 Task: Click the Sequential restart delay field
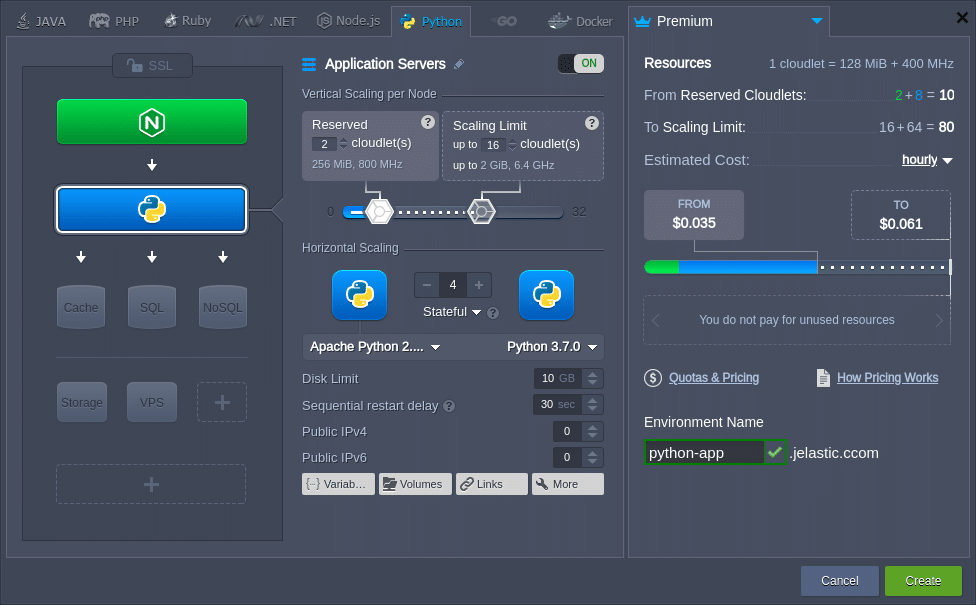tap(557, 405)
